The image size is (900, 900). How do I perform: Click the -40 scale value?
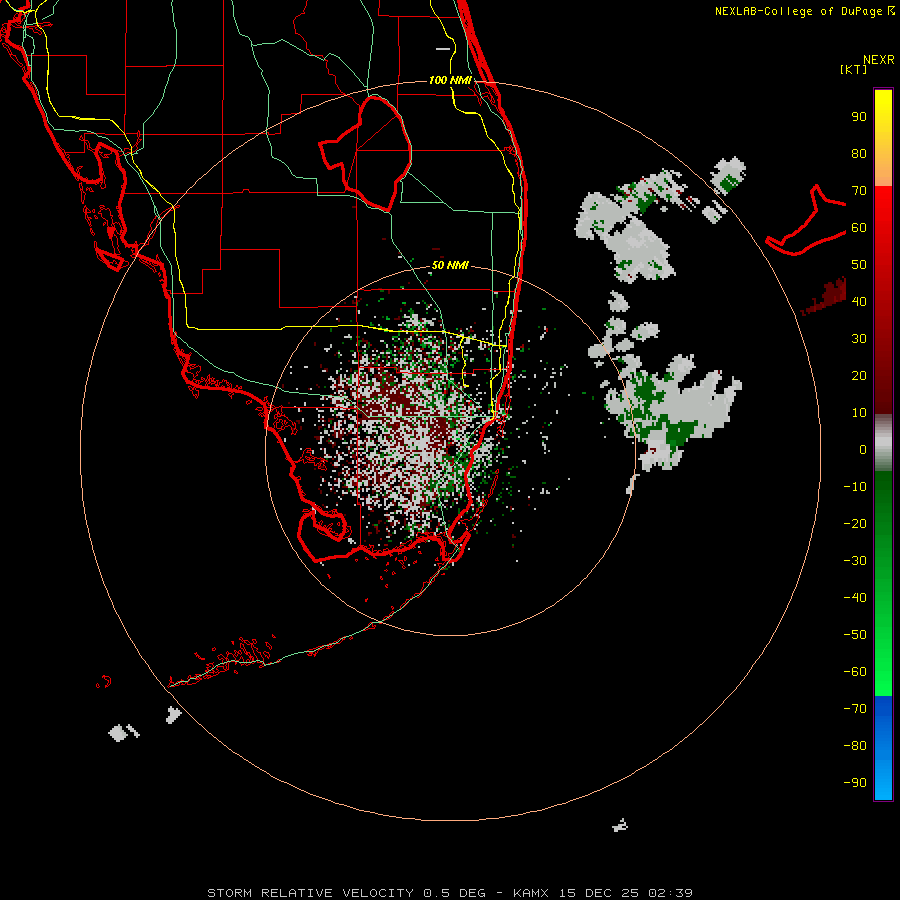tap(855, 598)
